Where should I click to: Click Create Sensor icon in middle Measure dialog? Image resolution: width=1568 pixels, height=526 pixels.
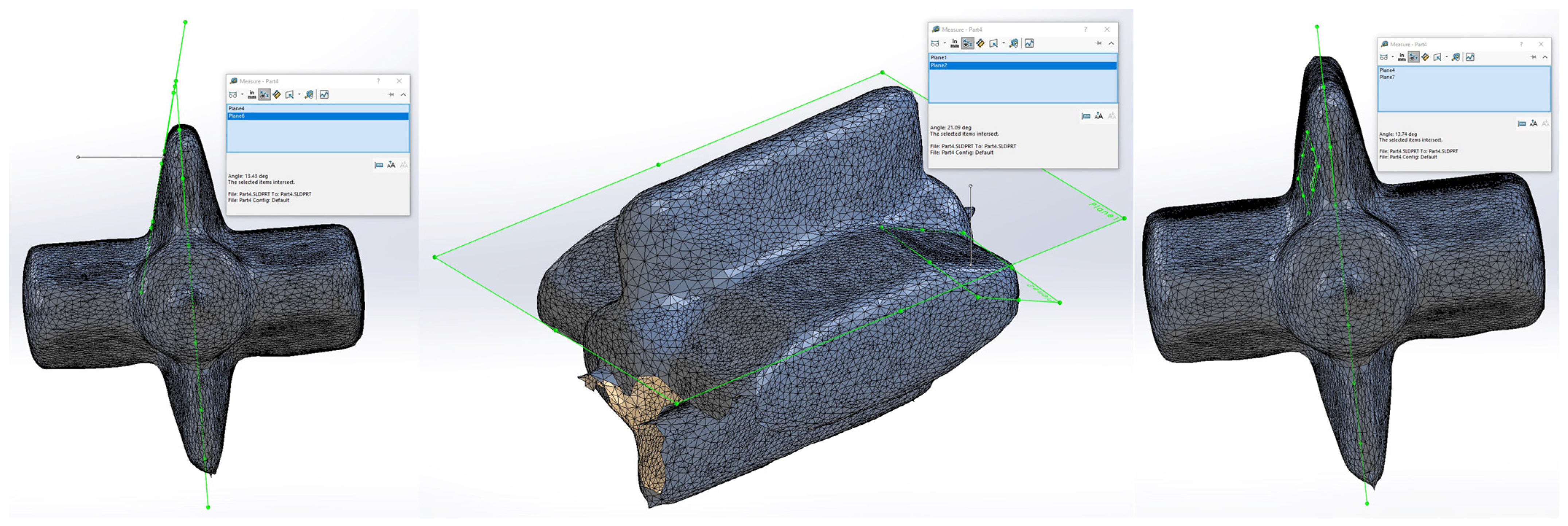1014,44
